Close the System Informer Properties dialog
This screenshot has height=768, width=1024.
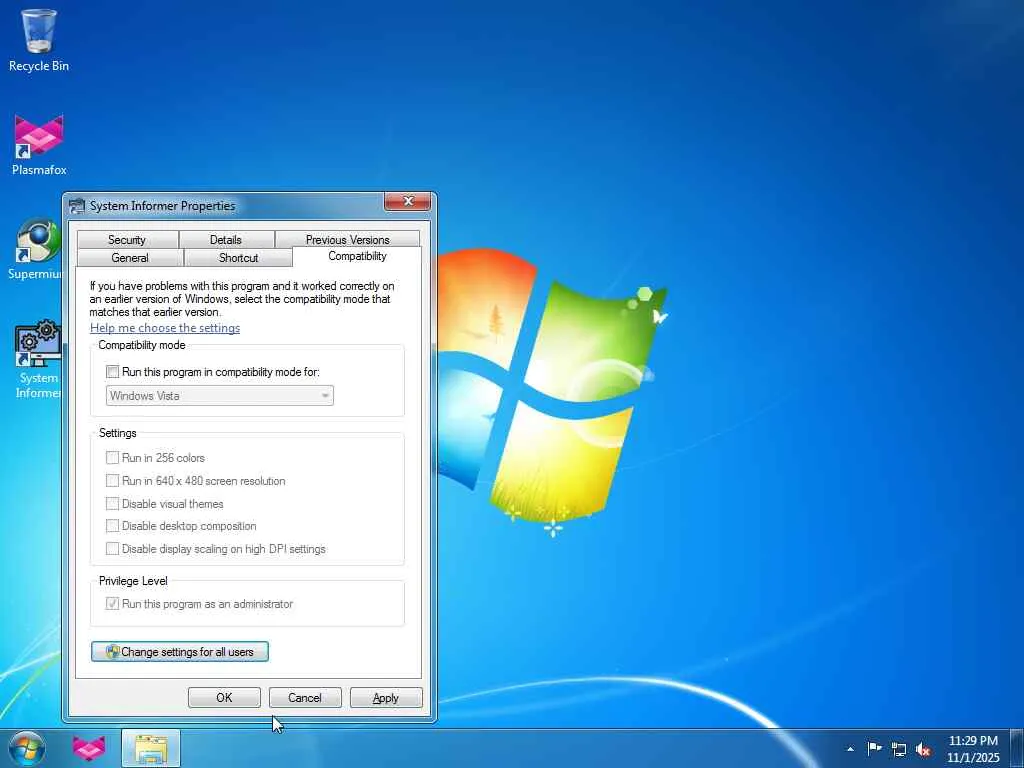(408, 201)
